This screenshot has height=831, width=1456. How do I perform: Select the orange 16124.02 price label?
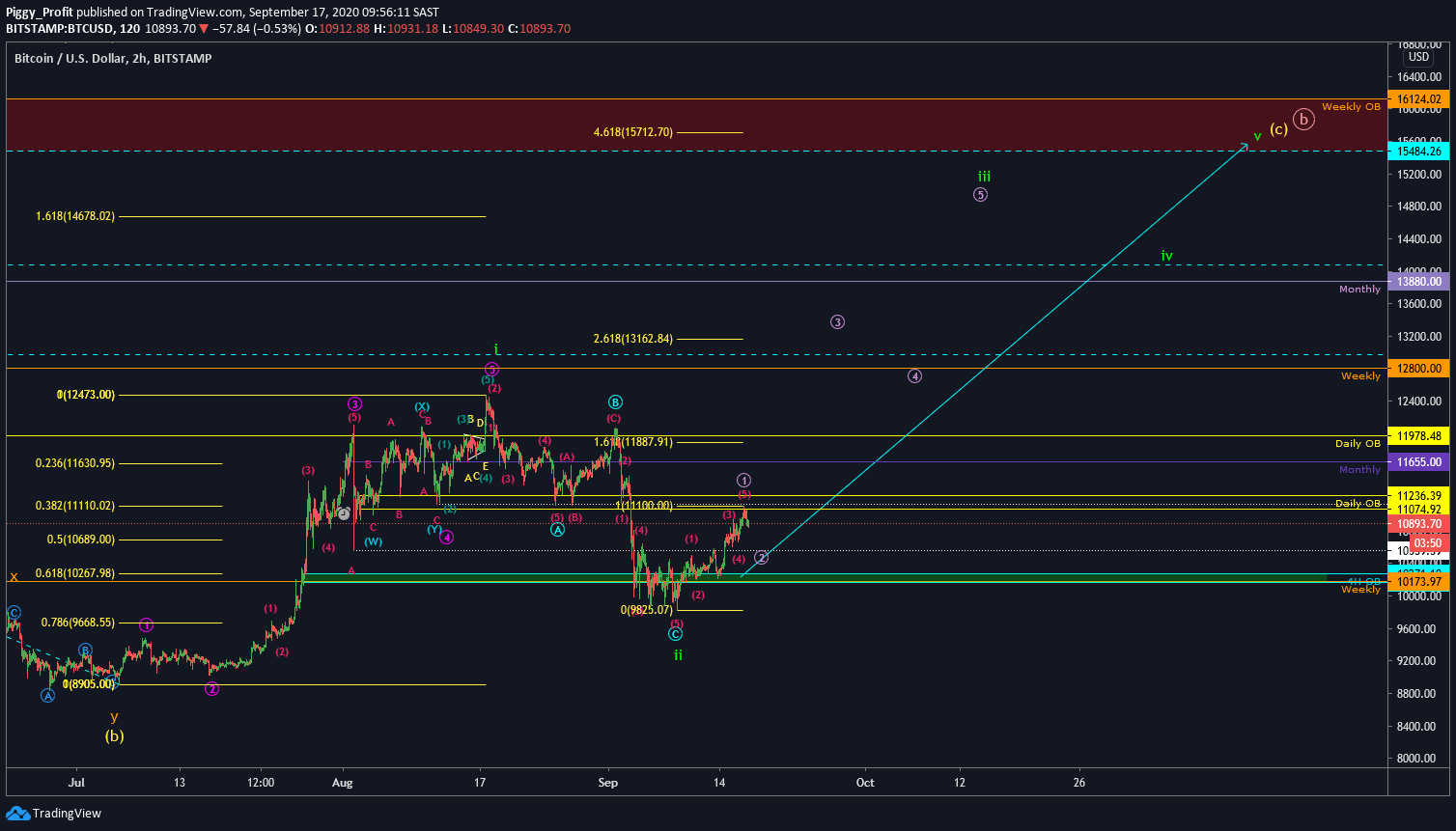tap(1418, 99)
